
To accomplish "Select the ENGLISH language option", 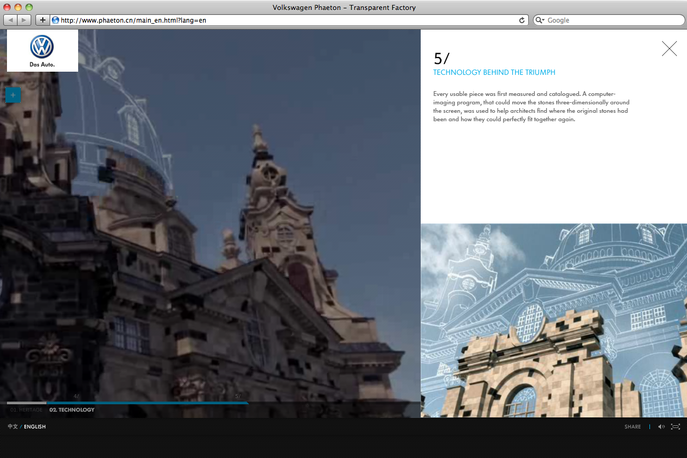I will click(x=35, y=427).
